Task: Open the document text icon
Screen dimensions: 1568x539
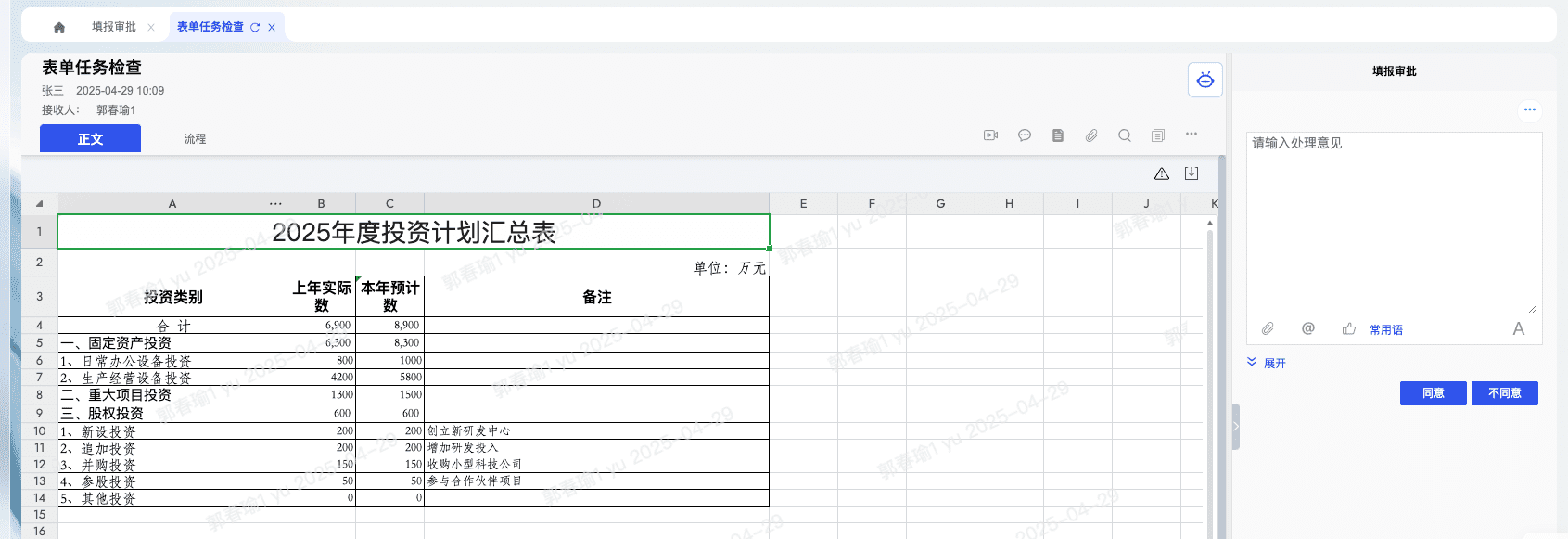Action: click(x=1058, y=135)
